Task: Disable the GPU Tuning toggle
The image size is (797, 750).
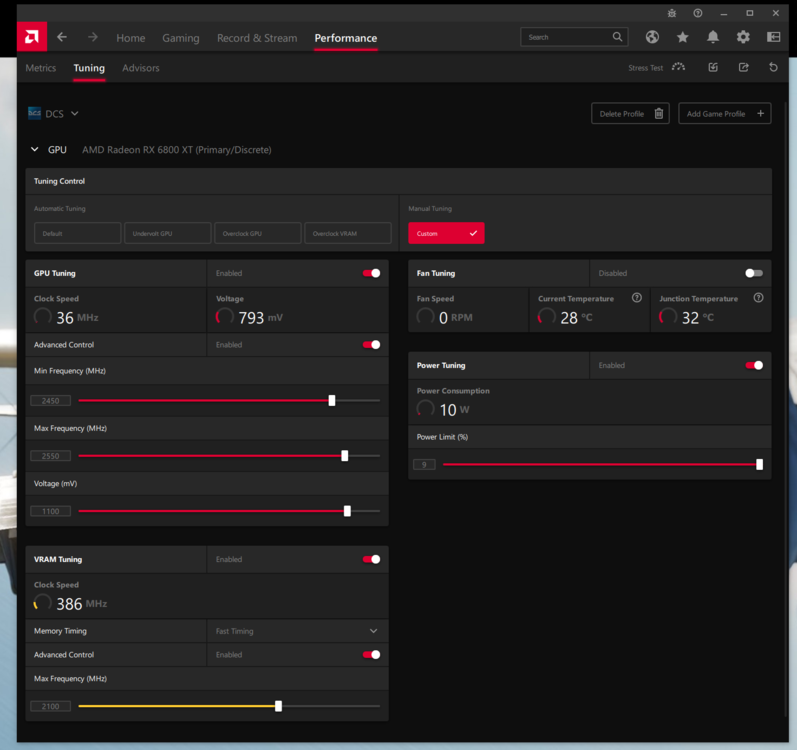Action: click(x=371, y=273)
